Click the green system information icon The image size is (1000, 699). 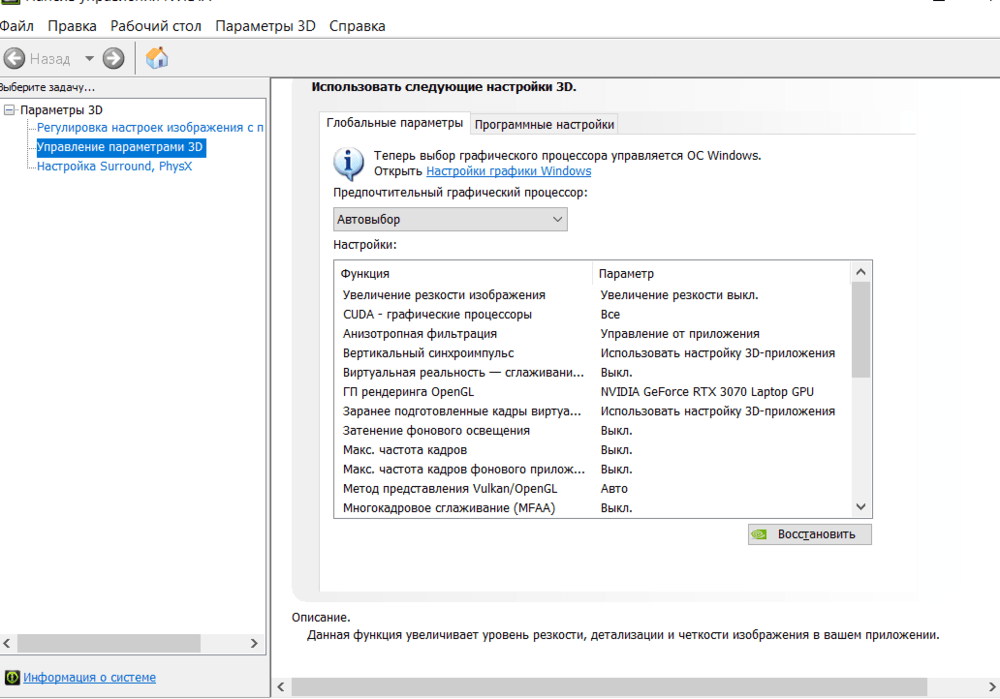point(12,677)
